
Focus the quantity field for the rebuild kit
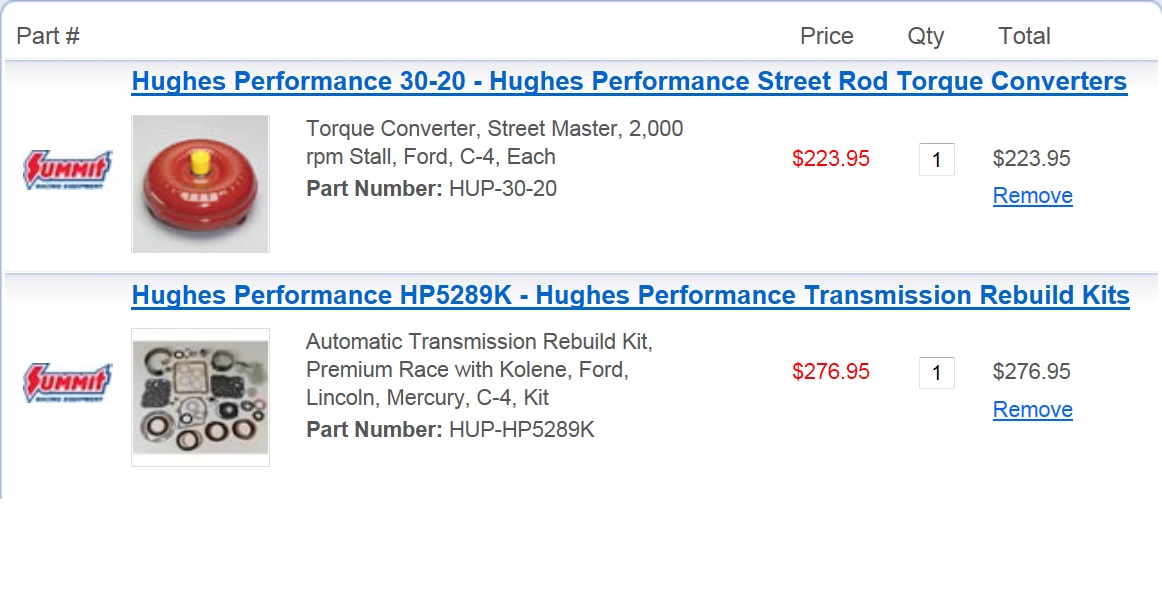pyautogui.click(x=937, y=373)
